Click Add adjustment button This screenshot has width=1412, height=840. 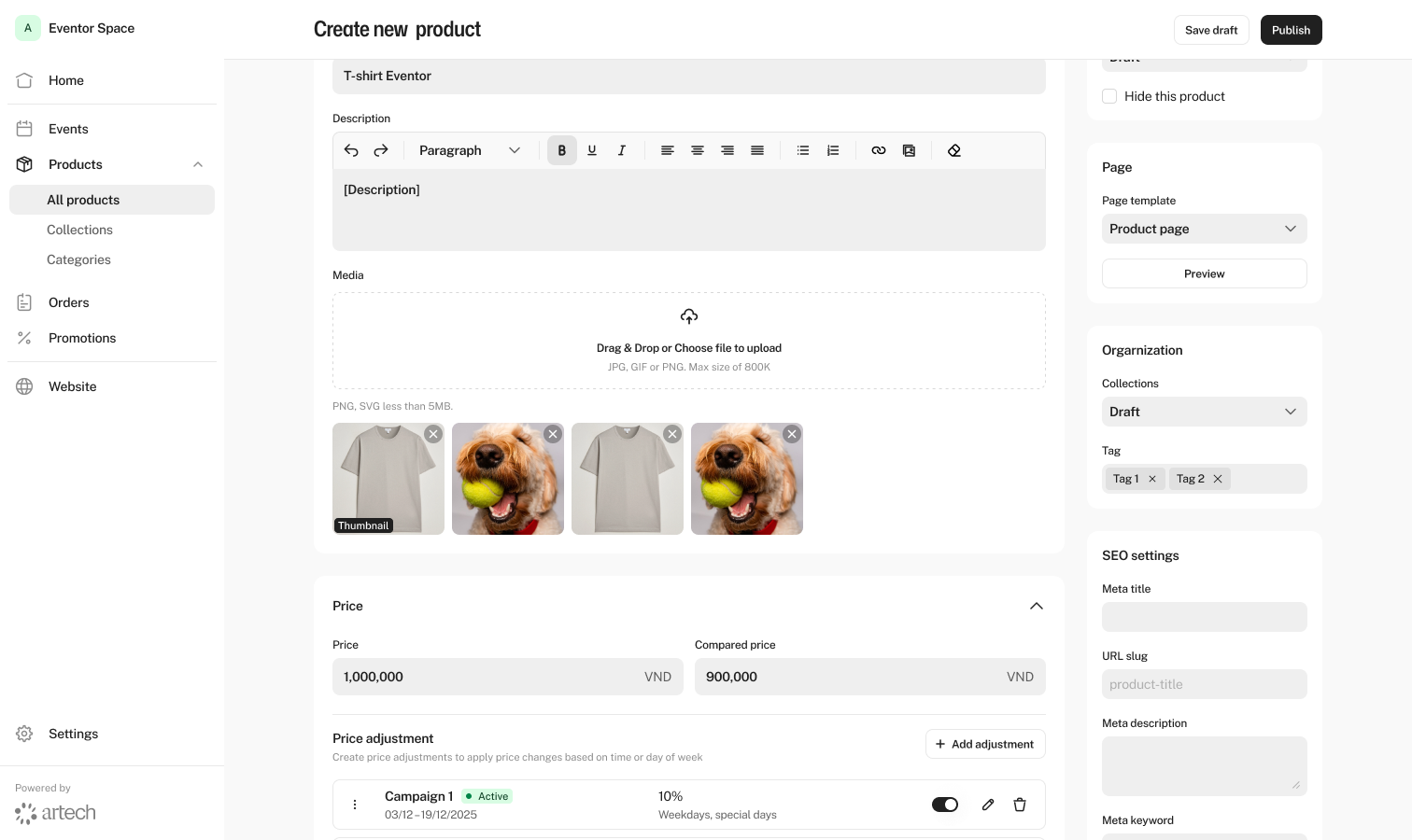coord(985,744)
